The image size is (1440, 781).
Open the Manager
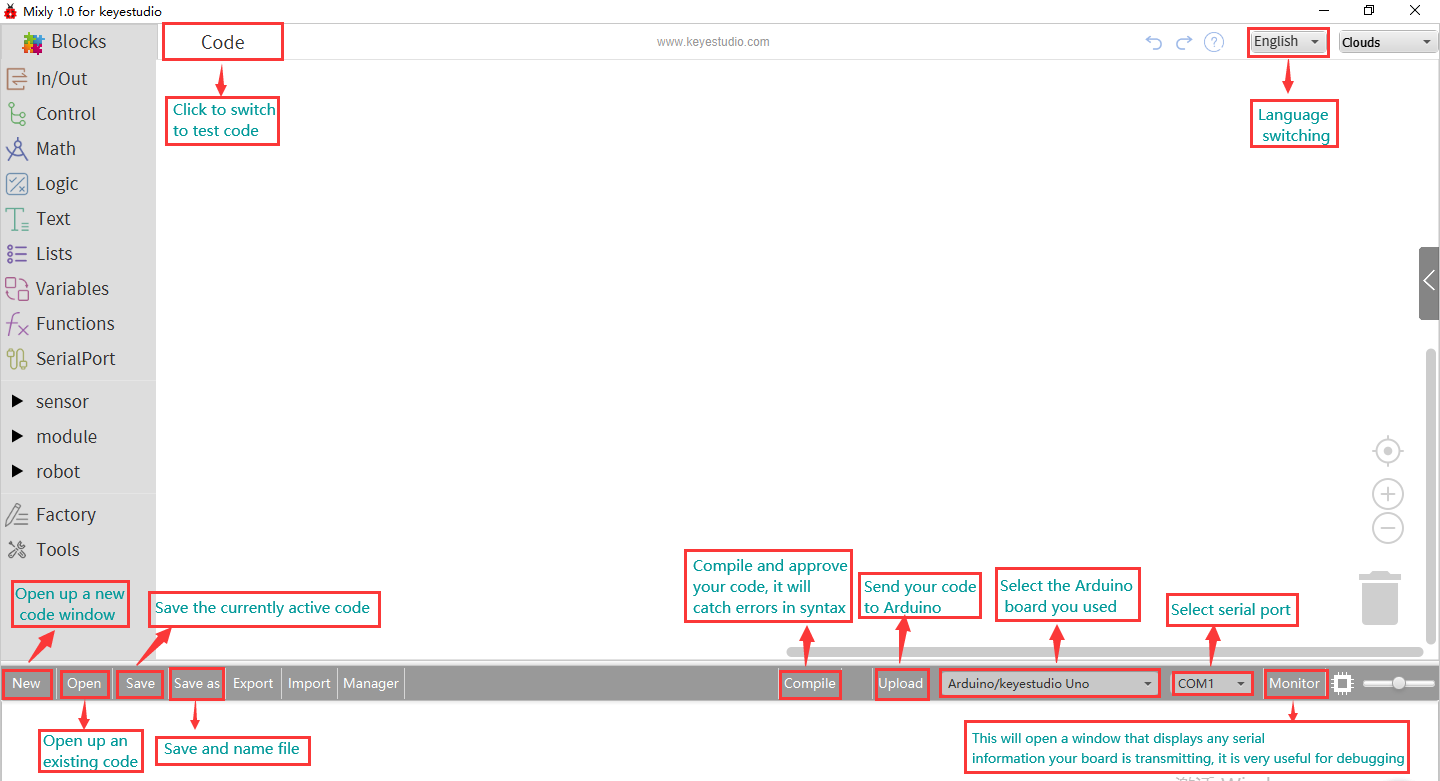click(371, 684)
